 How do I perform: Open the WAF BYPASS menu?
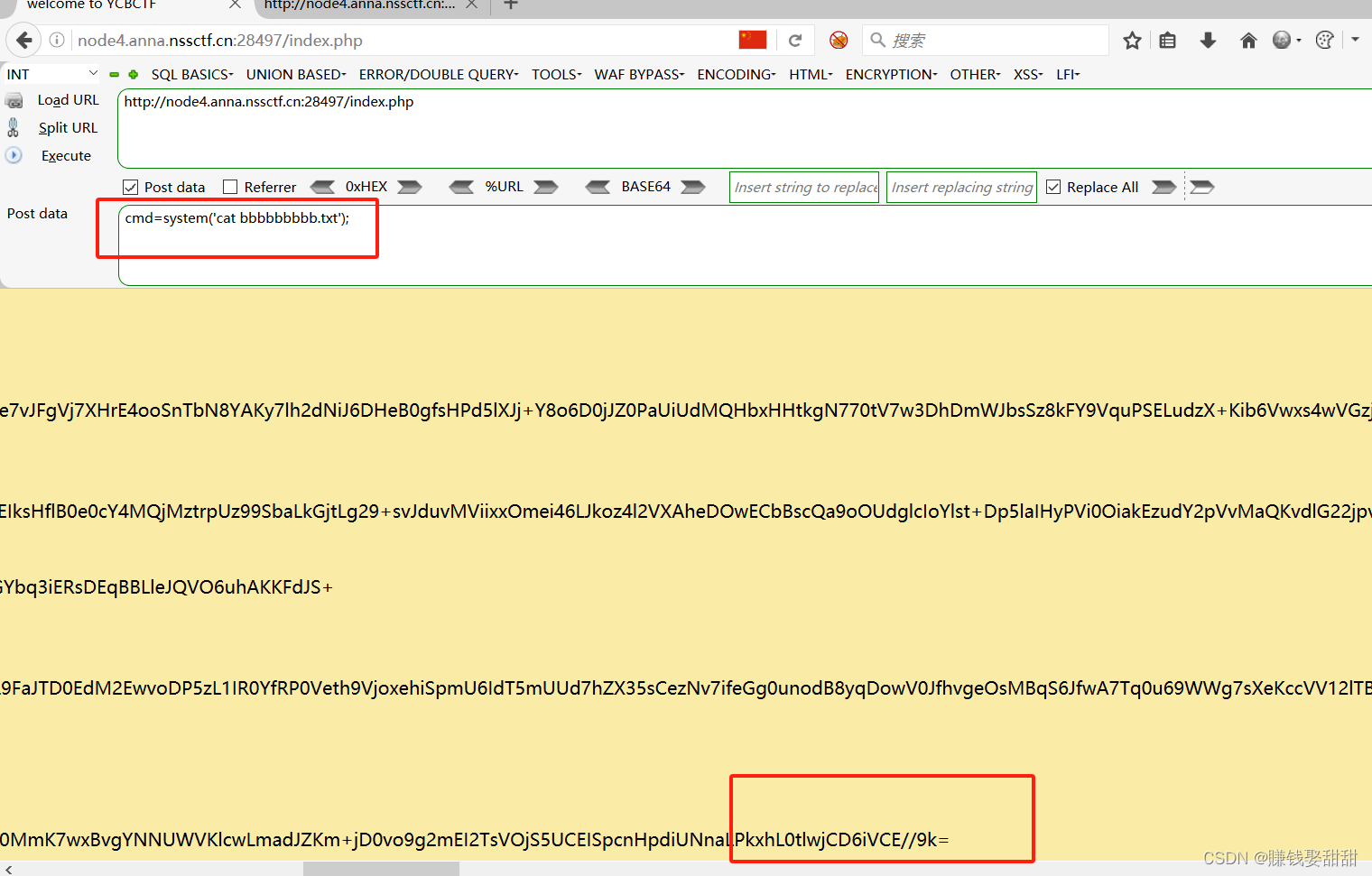tap(637, 74)
